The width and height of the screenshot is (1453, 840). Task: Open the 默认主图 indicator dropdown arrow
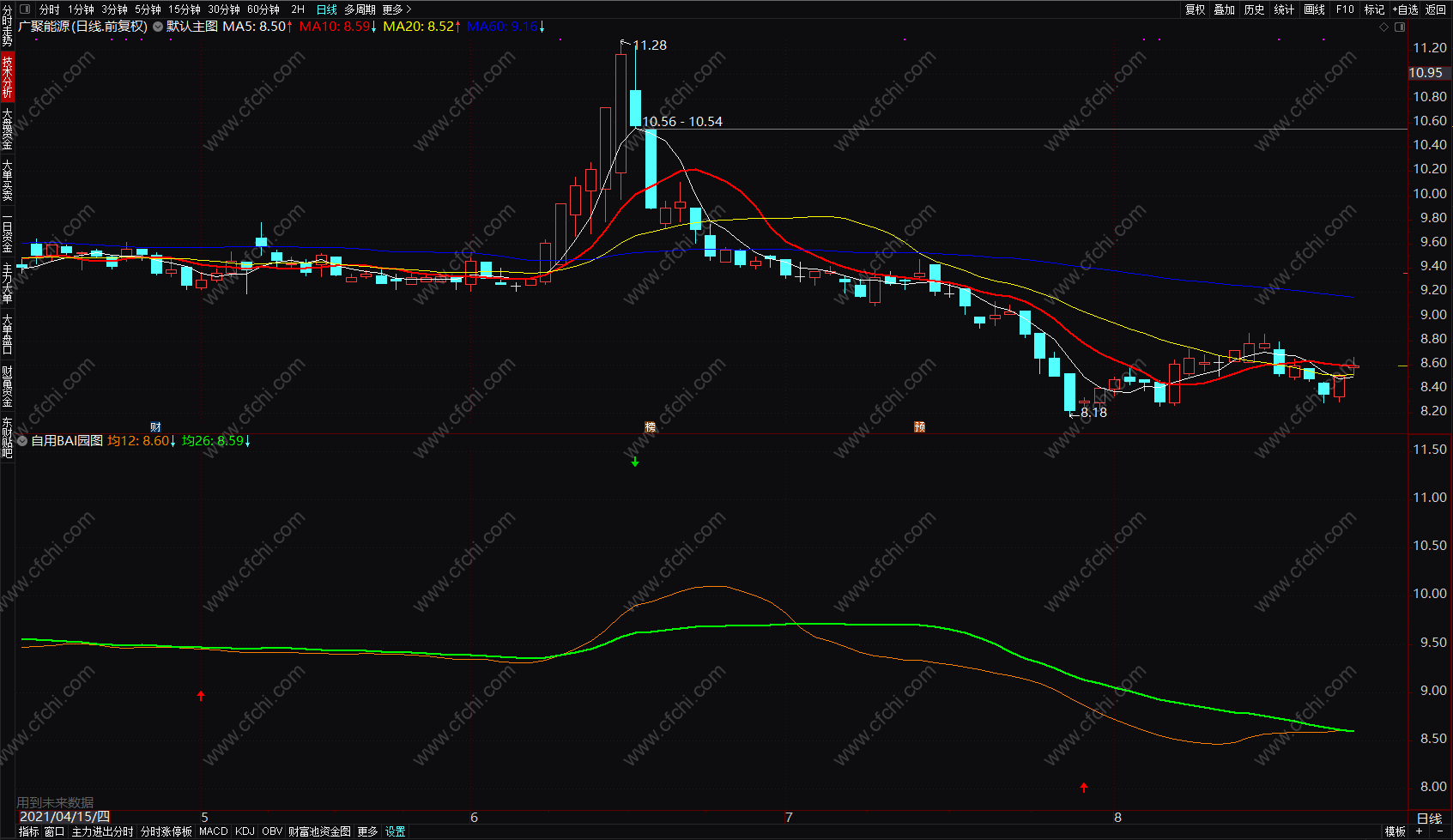click(x=158, y=27)
